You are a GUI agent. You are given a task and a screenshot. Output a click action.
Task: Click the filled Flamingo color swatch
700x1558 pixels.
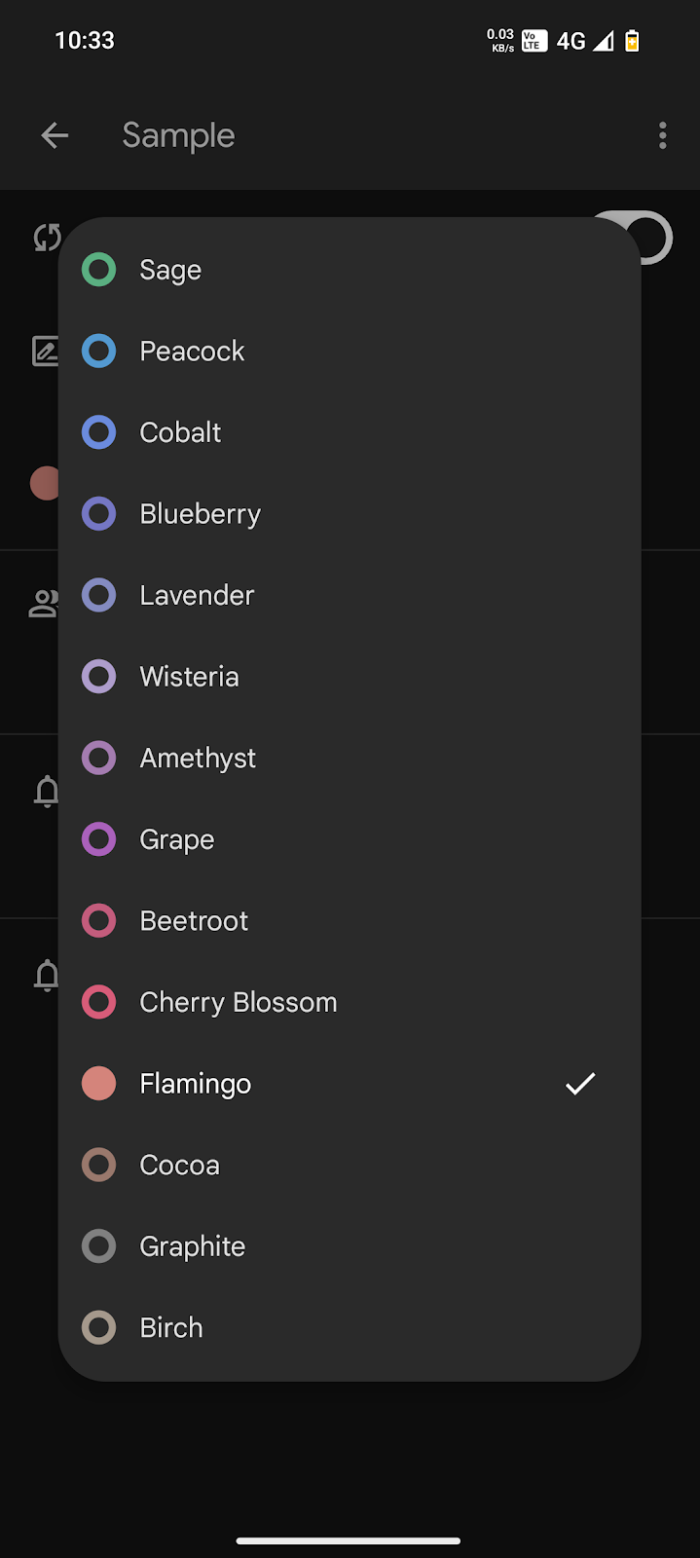tap(99, 1083)
